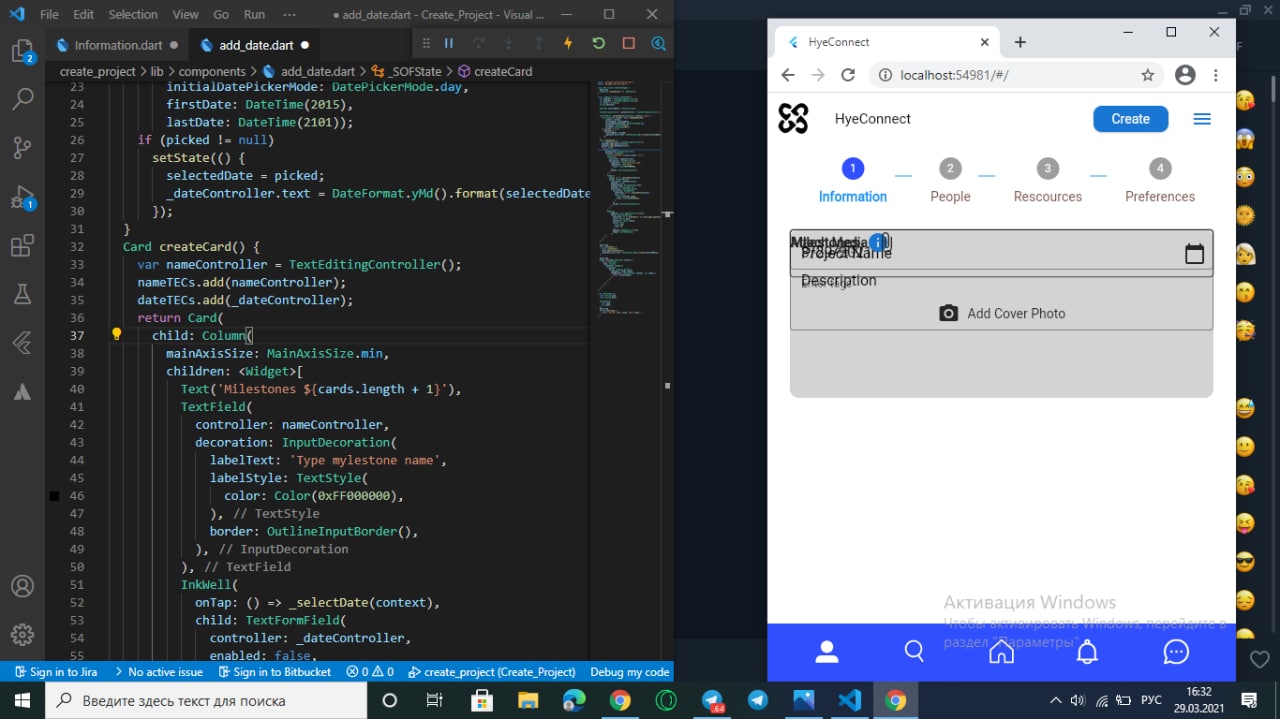Open the hamburger menu in HyeConnect
The image size is (1280, 719).
click(1202, 119)
